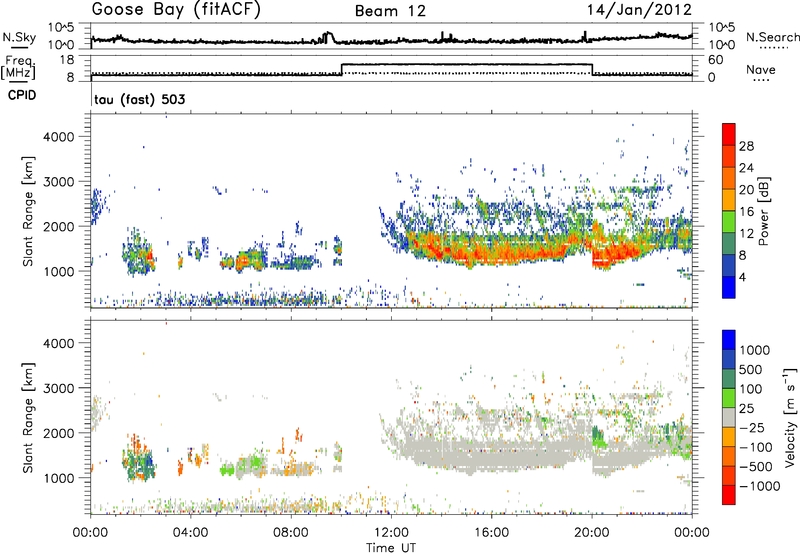Click the right '10^0' noise axis label
The image size is (800, 554).
[722, 44]
